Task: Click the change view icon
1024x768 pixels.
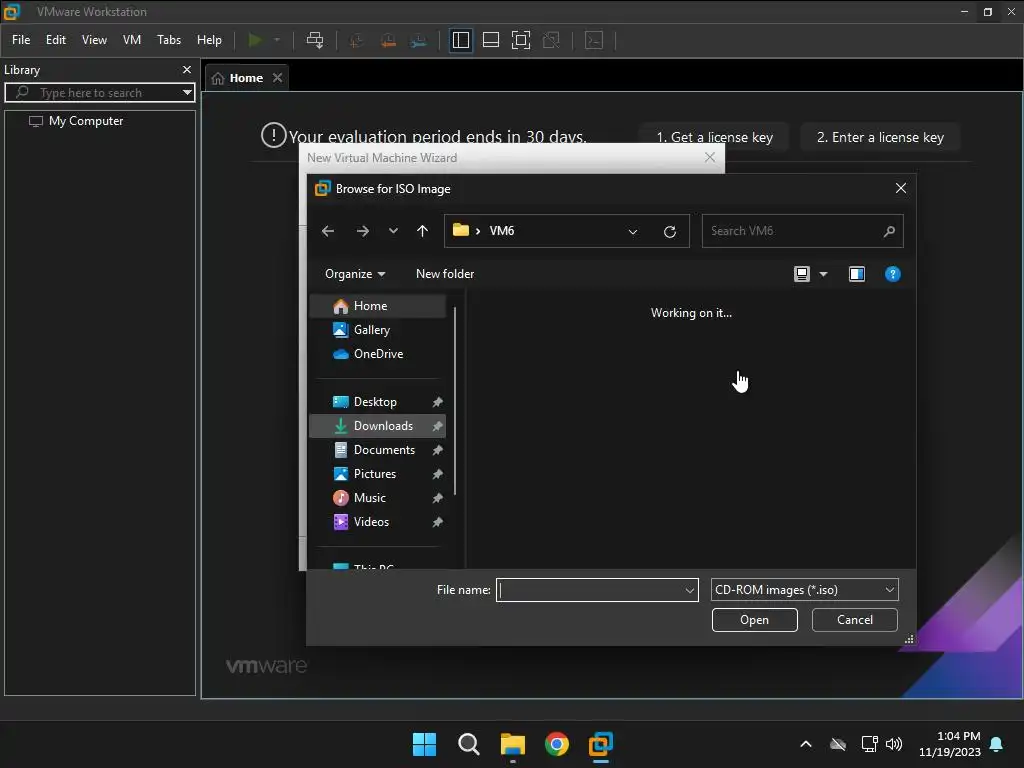Action: [x=801, y=274]
